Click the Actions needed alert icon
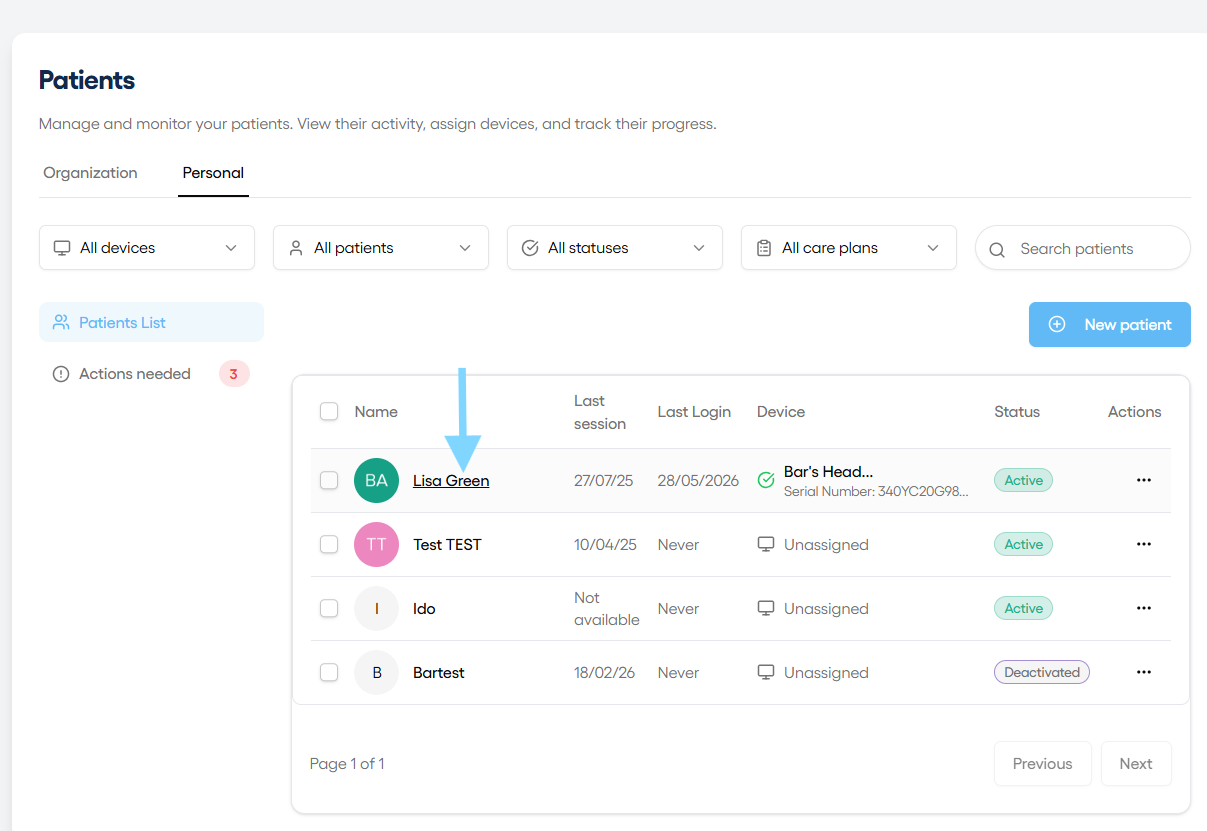The image size is (1207, 831). pyautogui.click(x=61, y=374)
